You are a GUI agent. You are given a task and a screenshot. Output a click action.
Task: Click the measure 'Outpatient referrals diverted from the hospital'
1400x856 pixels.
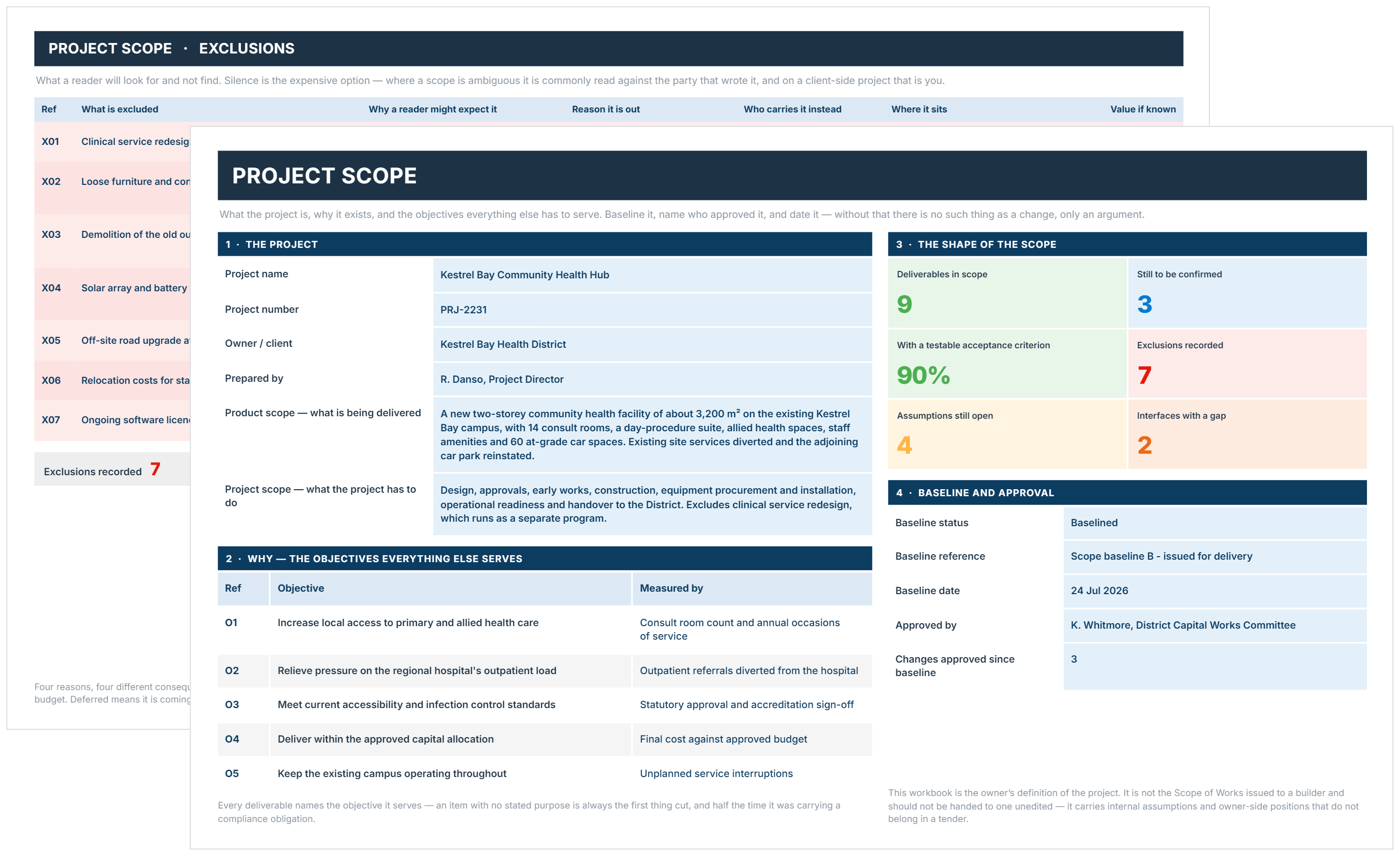tap(749, 671)
